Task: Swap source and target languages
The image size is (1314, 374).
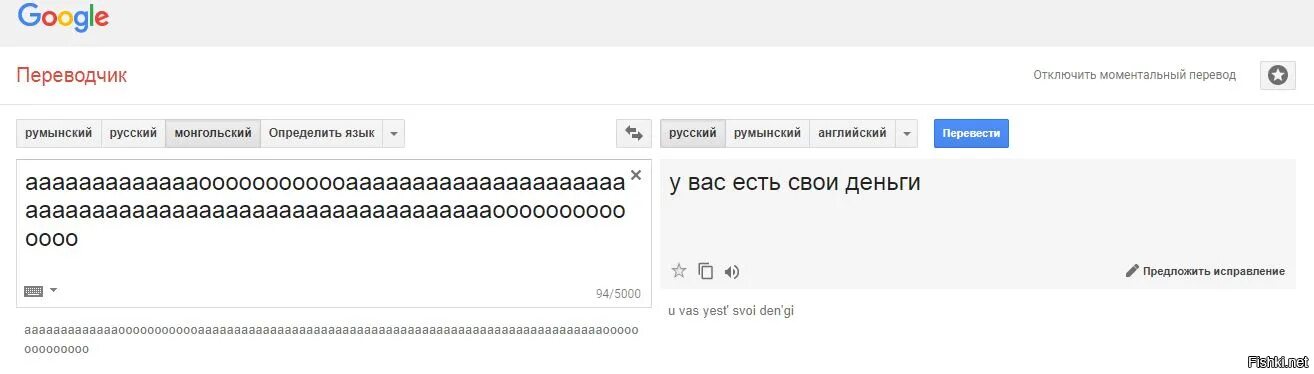Action: pyautogui.click(x=634, y=133)
